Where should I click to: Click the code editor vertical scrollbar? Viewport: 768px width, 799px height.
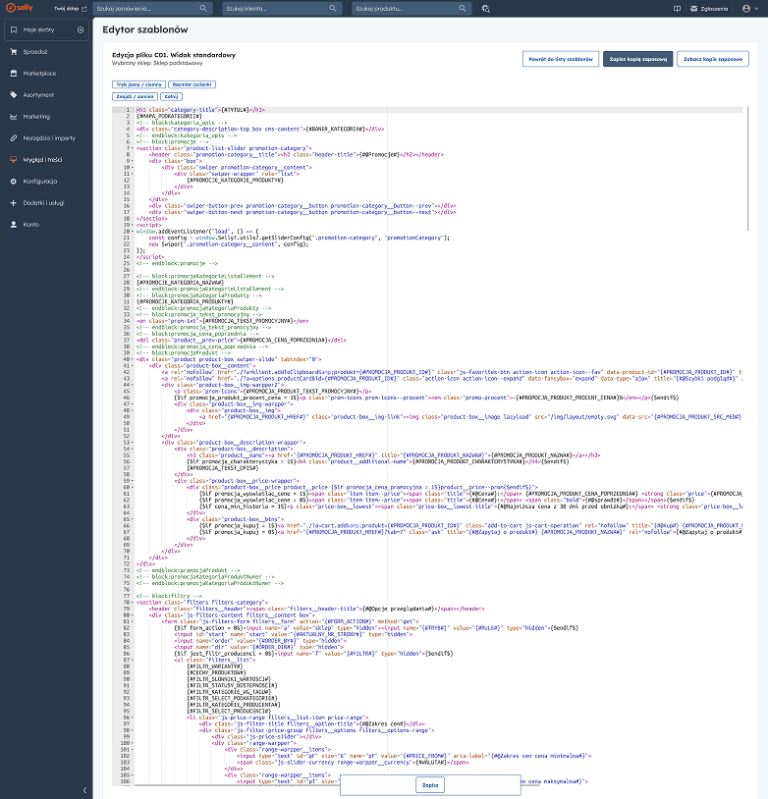[x=748, y=168]
